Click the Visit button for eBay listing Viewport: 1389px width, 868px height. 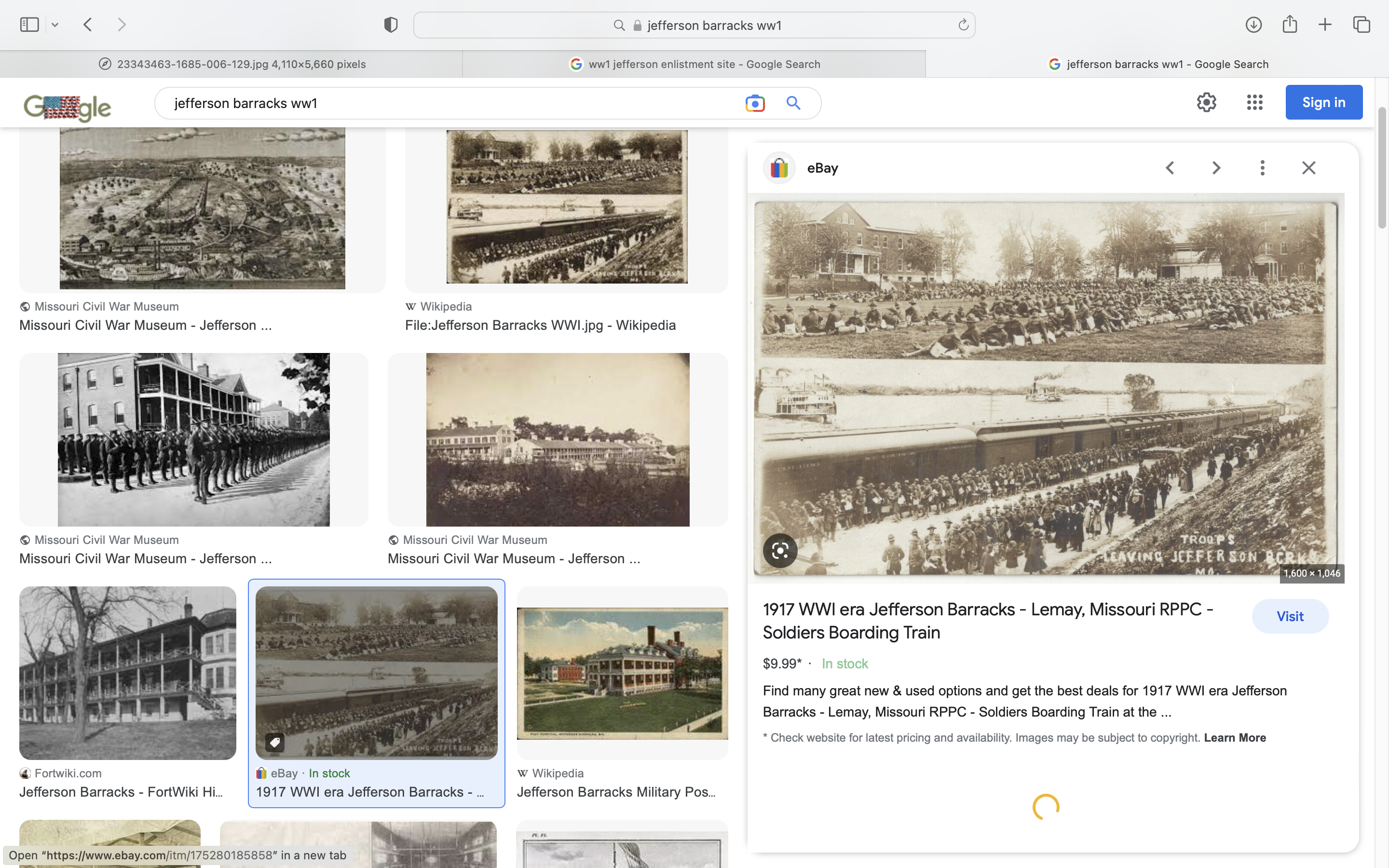click(x=1290, y=617)
